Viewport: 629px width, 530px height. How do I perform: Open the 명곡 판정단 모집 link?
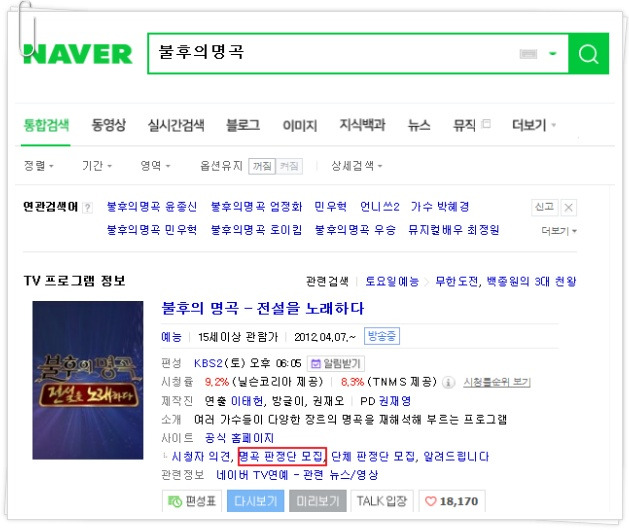281,456
